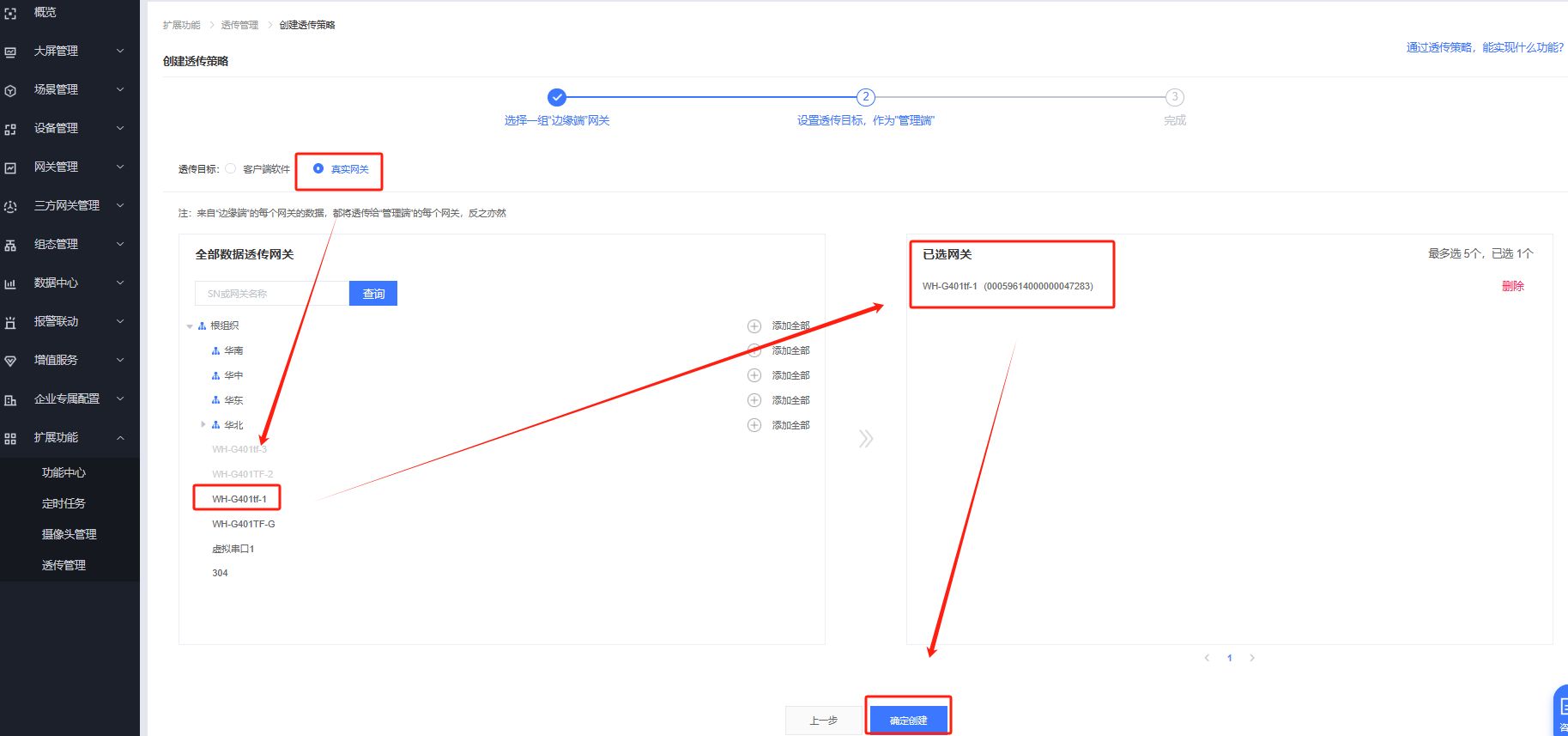
Task: Open the 通过透传策略，能实现什么功能 help link
Action: coord(1485,48)
